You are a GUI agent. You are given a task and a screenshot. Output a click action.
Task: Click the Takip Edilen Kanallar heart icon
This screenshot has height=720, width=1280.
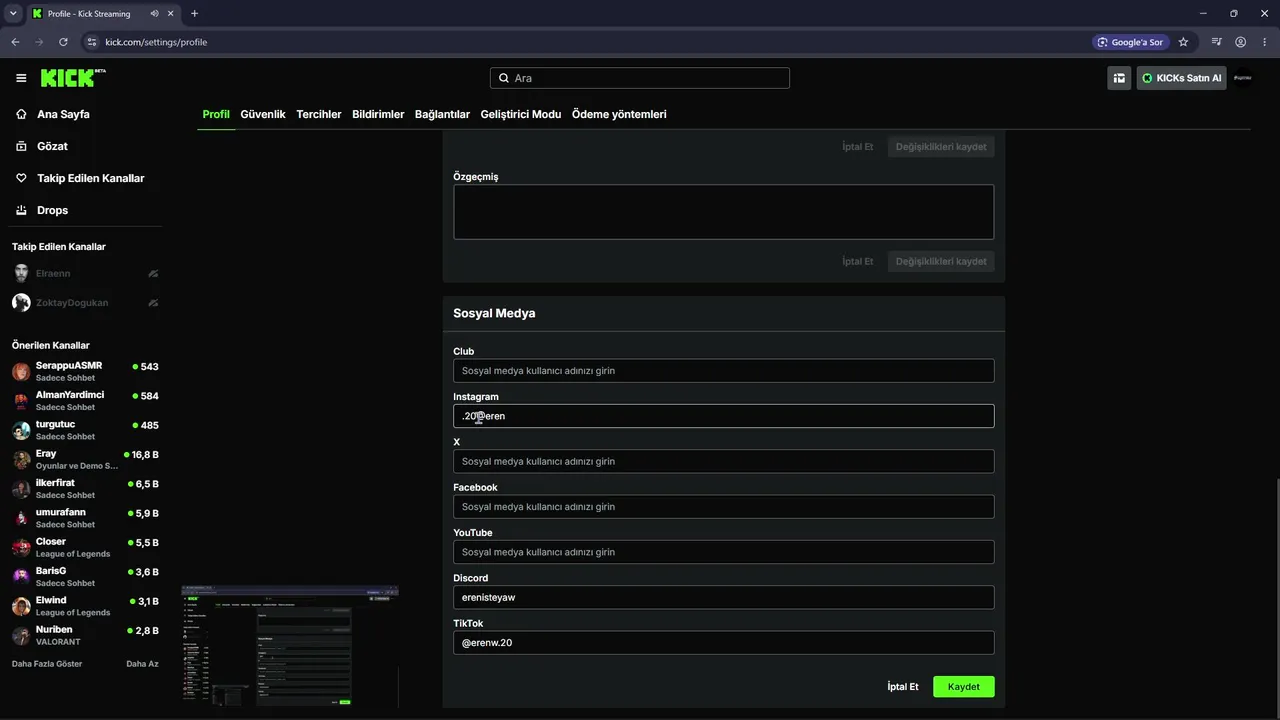(21, 178)
